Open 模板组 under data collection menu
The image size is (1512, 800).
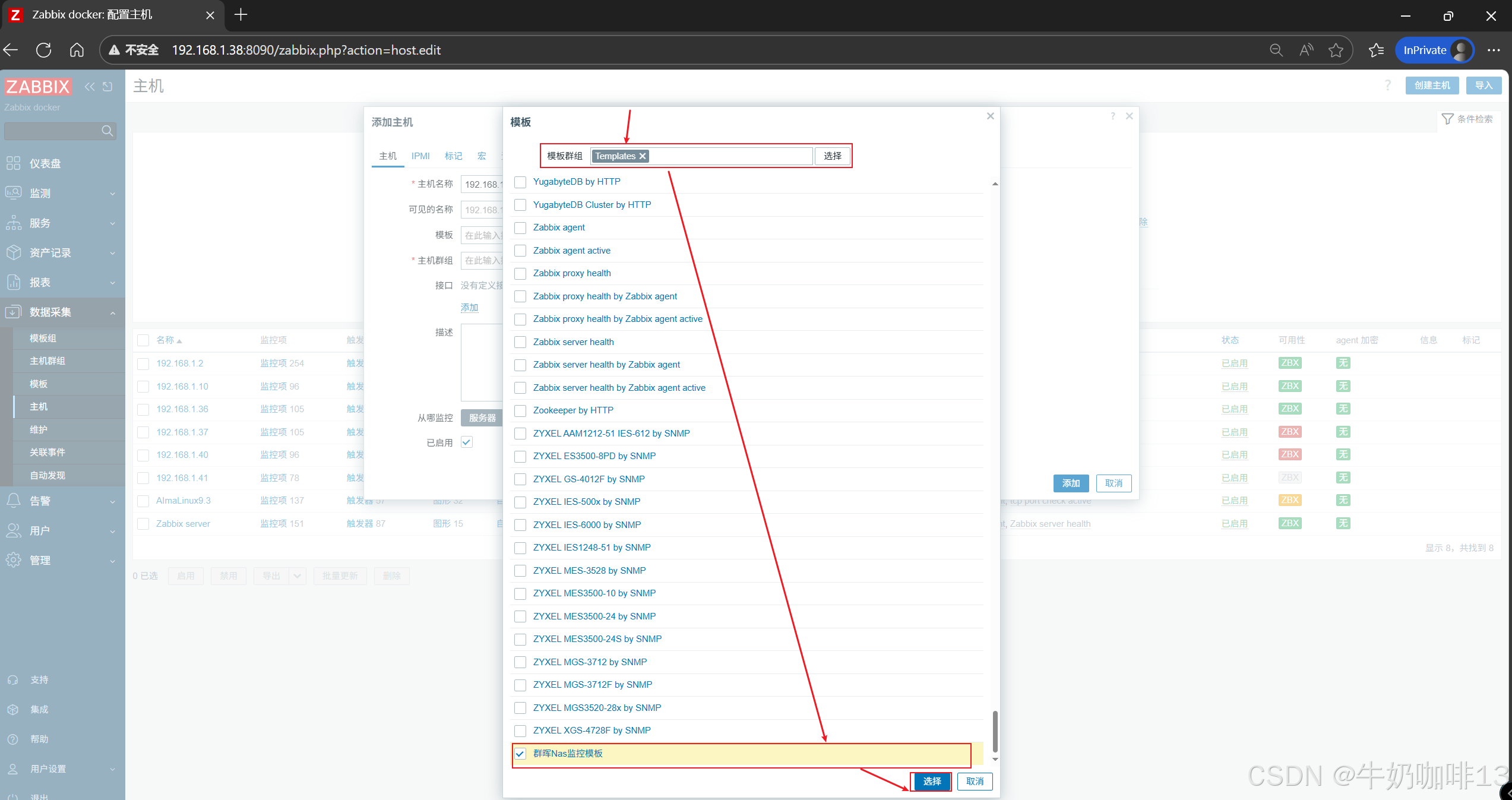[43, 338]
